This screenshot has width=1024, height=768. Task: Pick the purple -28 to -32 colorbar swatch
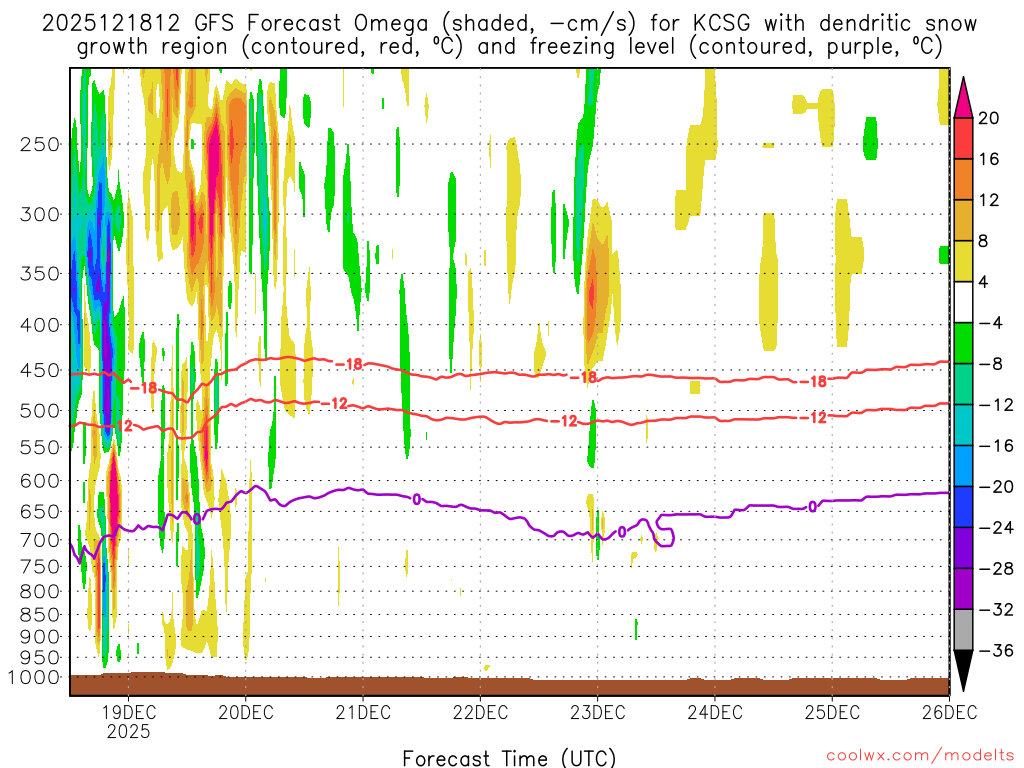tap(963, 589)
